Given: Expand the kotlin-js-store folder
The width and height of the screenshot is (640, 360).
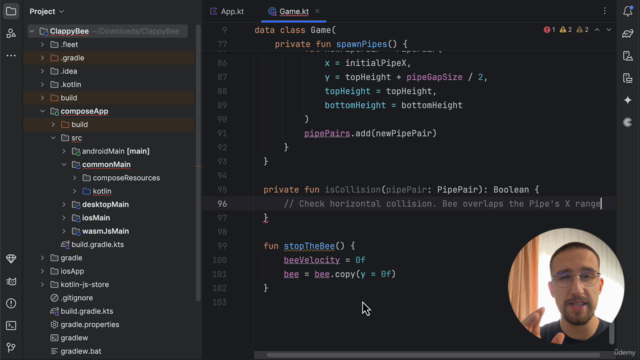Looking at the screenshot, I should [42, 284].
